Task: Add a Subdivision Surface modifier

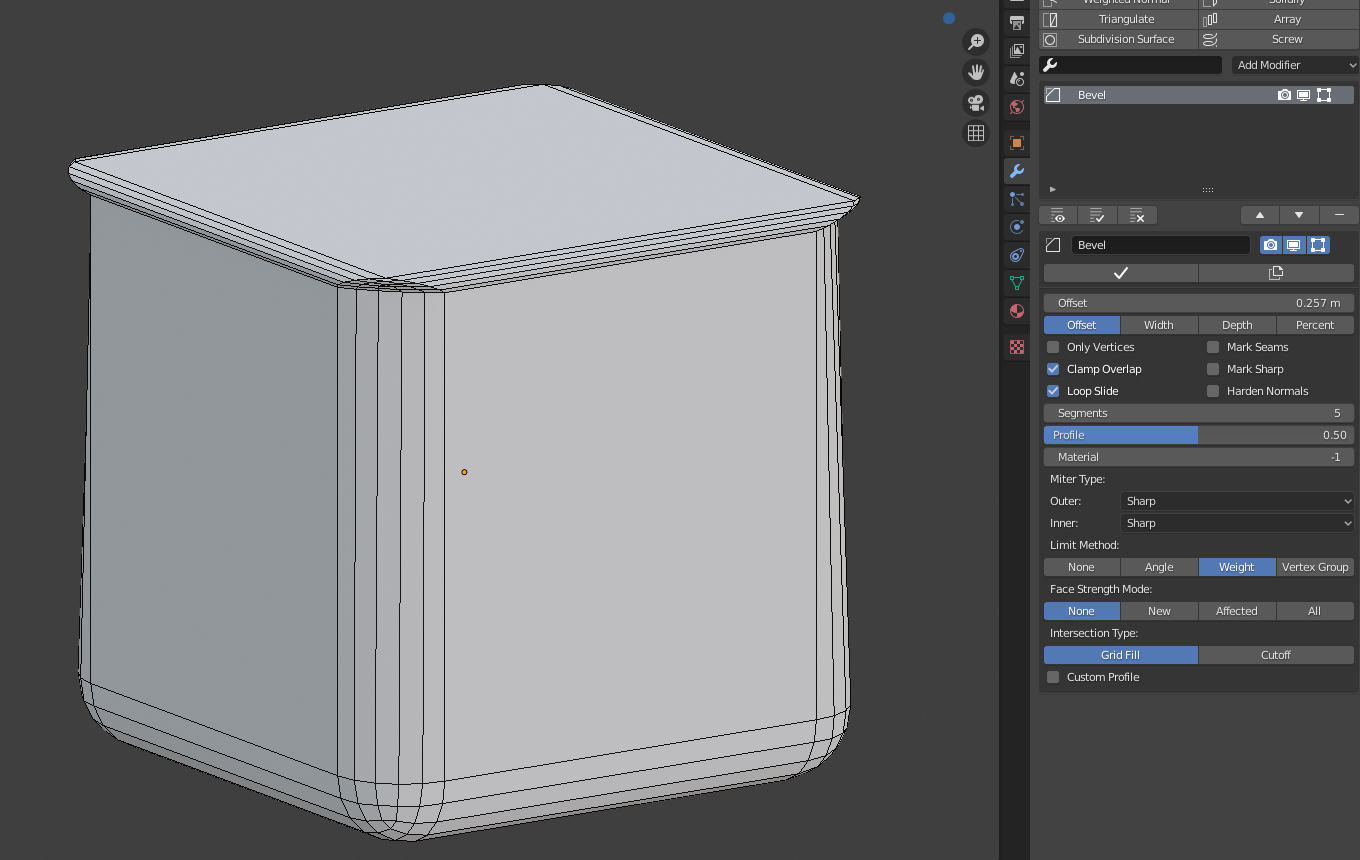Action: (x=1119, y=39)
